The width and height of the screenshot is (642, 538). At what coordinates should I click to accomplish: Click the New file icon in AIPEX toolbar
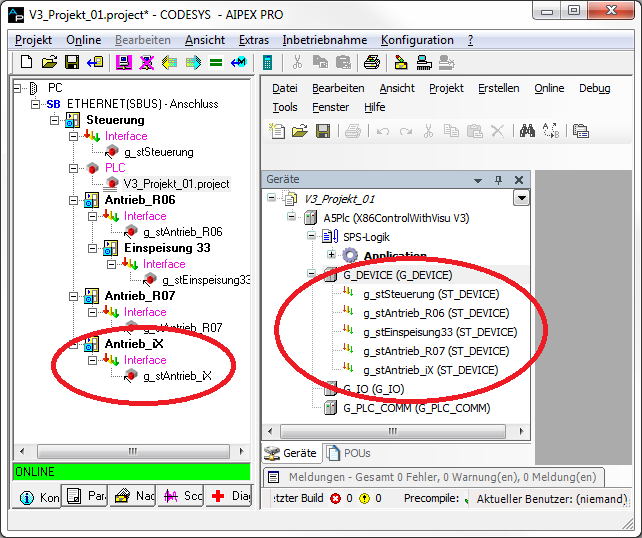click(27, 62)
